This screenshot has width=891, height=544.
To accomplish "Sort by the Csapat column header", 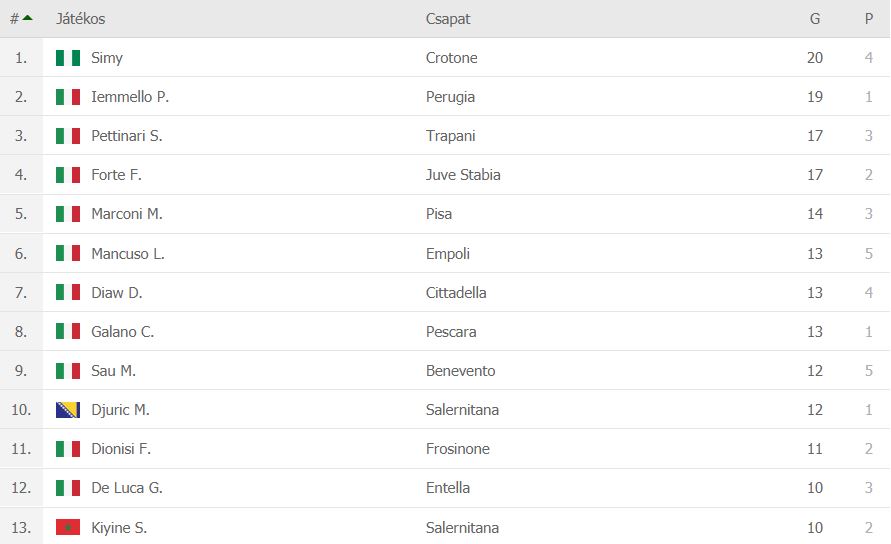I will tap(448, 19).
